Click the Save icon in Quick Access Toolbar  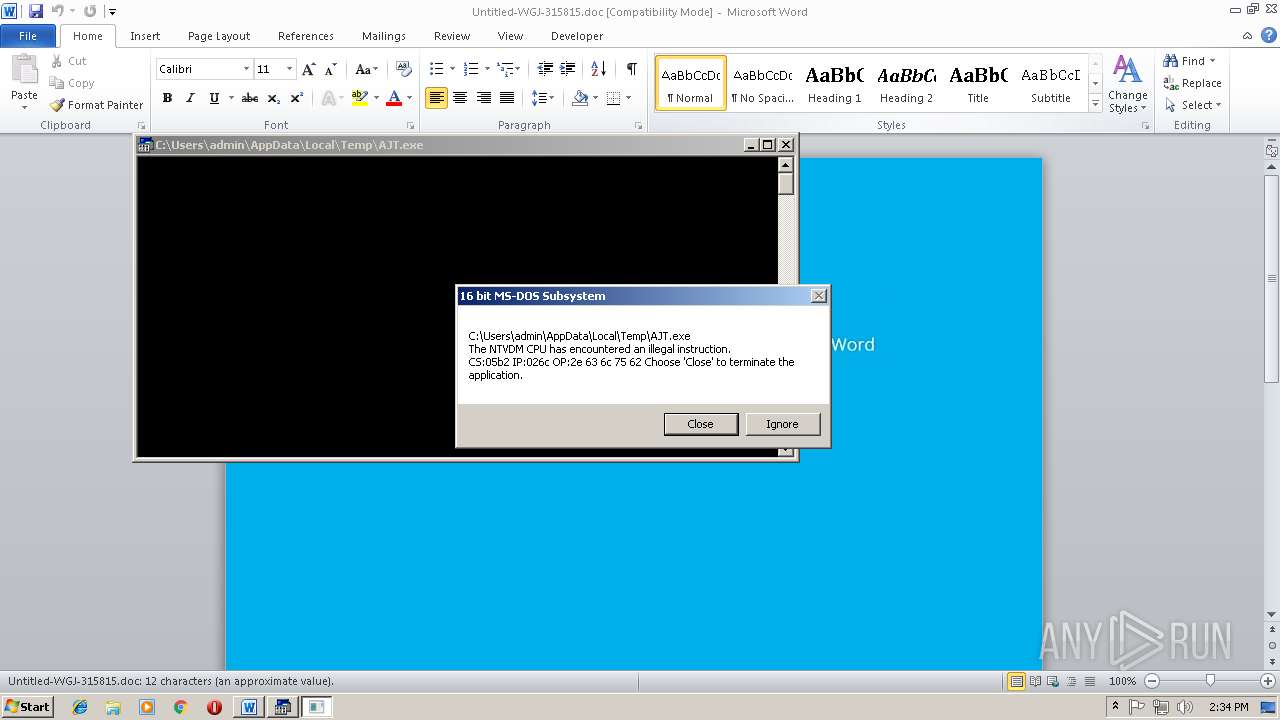[36, 11]
